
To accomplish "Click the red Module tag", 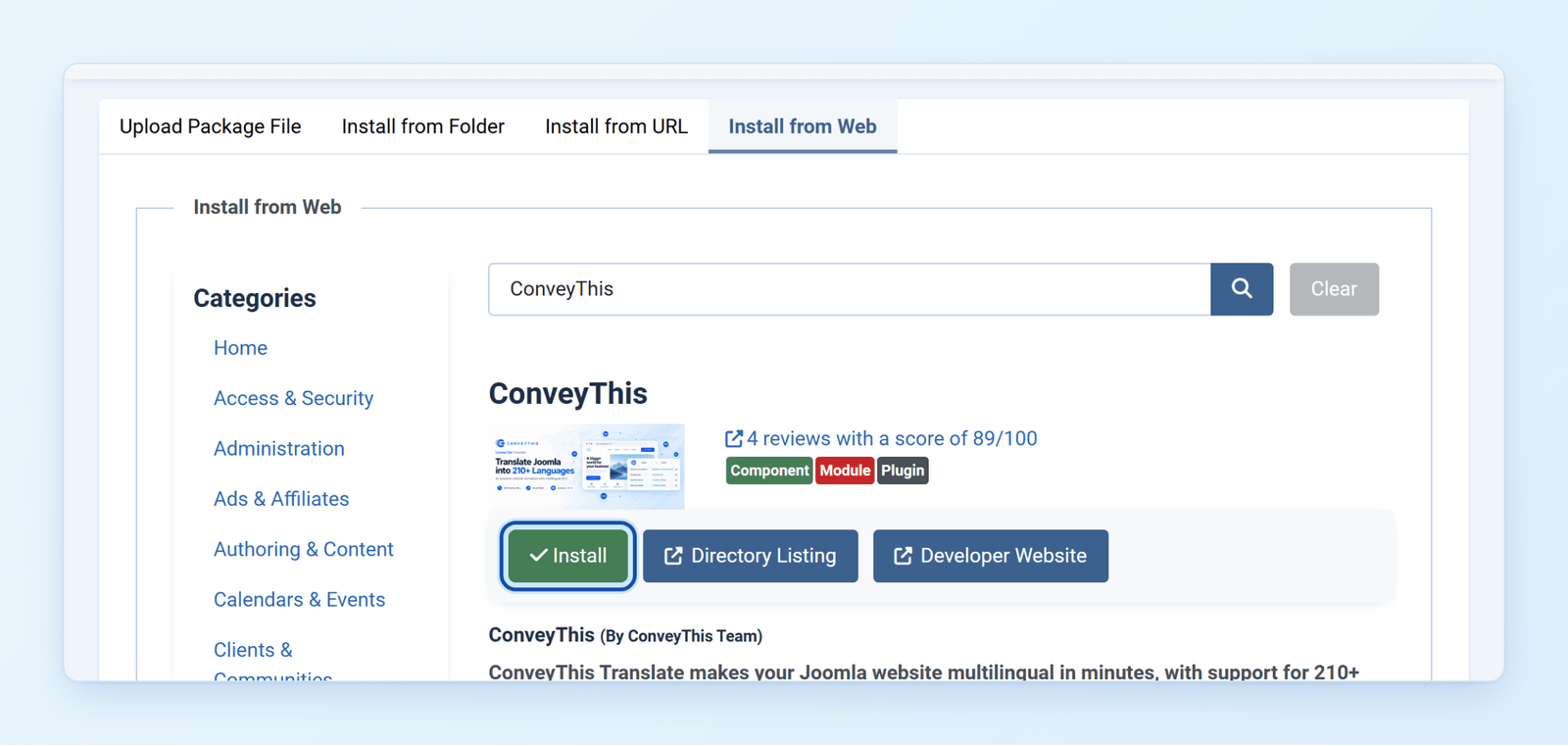I will pyautogui.click(x=845, y=471).
